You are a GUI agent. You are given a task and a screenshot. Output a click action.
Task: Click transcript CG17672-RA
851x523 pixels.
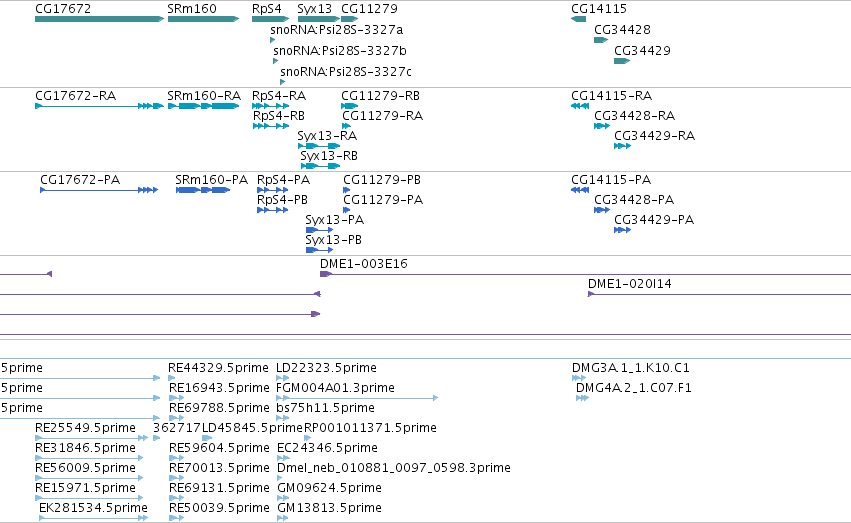pyautogui.click(x=75, y=96)
